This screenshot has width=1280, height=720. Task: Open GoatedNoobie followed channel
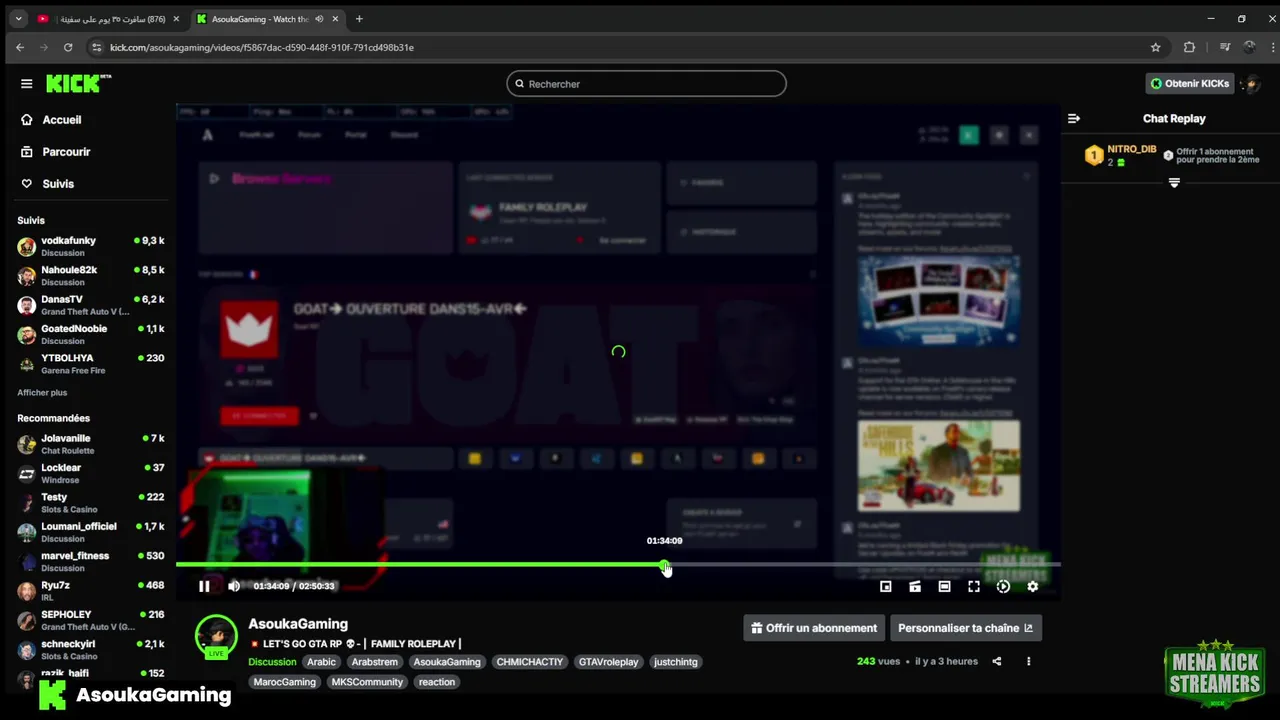click(90, 334)
